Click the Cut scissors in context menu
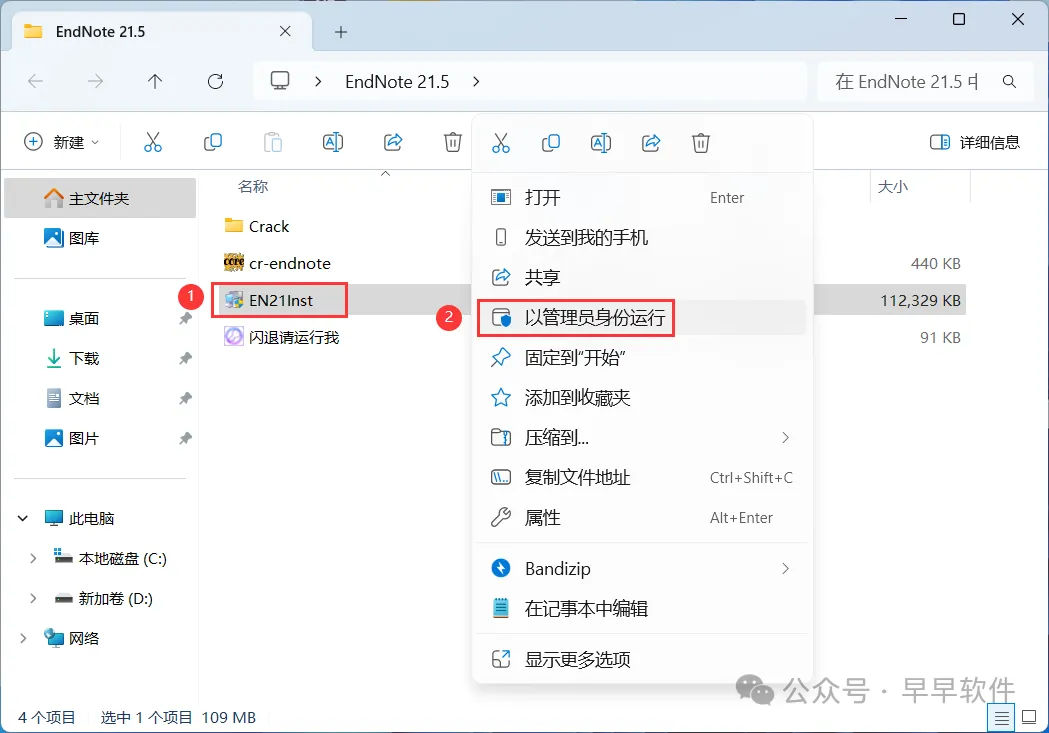The width and height of the screenshot is (1049, 733). (x=500, y=142)
